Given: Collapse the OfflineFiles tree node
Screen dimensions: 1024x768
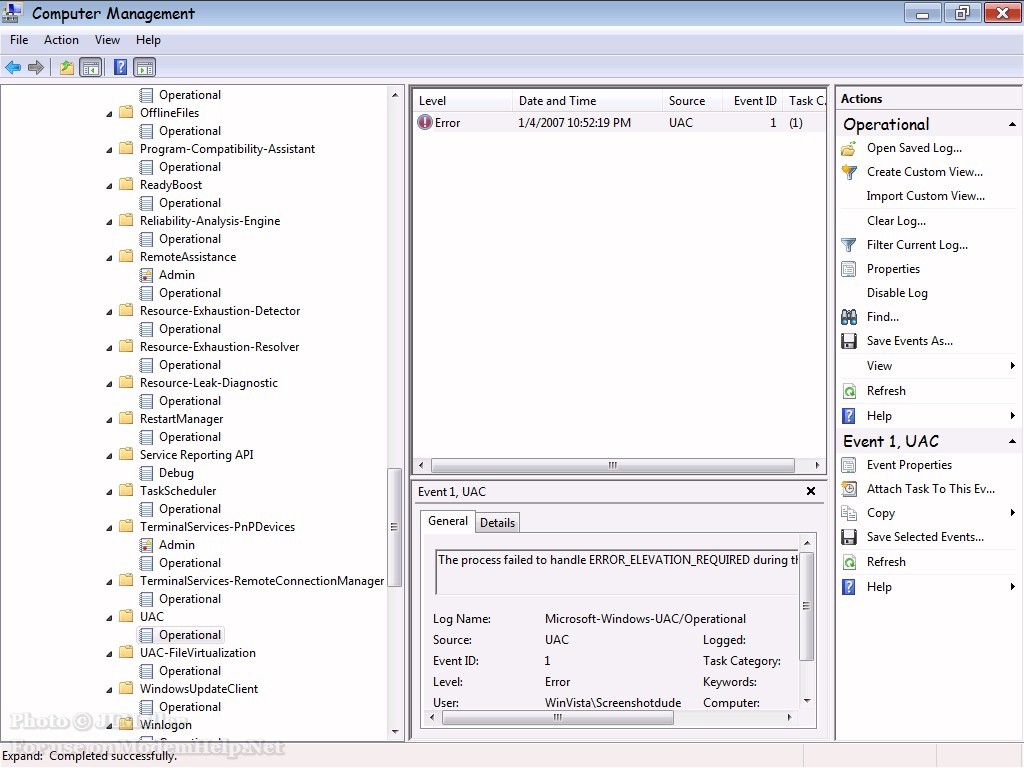Looking at the screenshot, I should (x=109, y=114).
